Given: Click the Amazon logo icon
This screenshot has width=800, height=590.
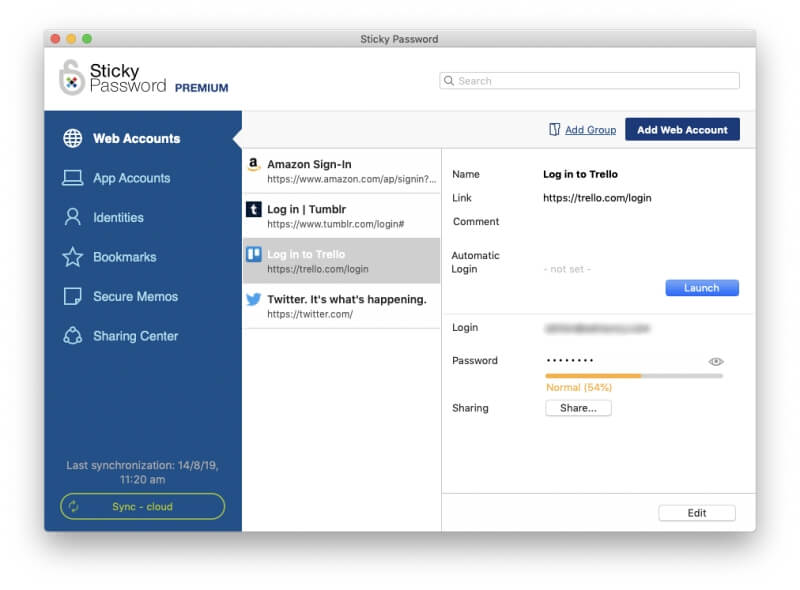Looking at the screenshot, I should (x=254, y=165).
